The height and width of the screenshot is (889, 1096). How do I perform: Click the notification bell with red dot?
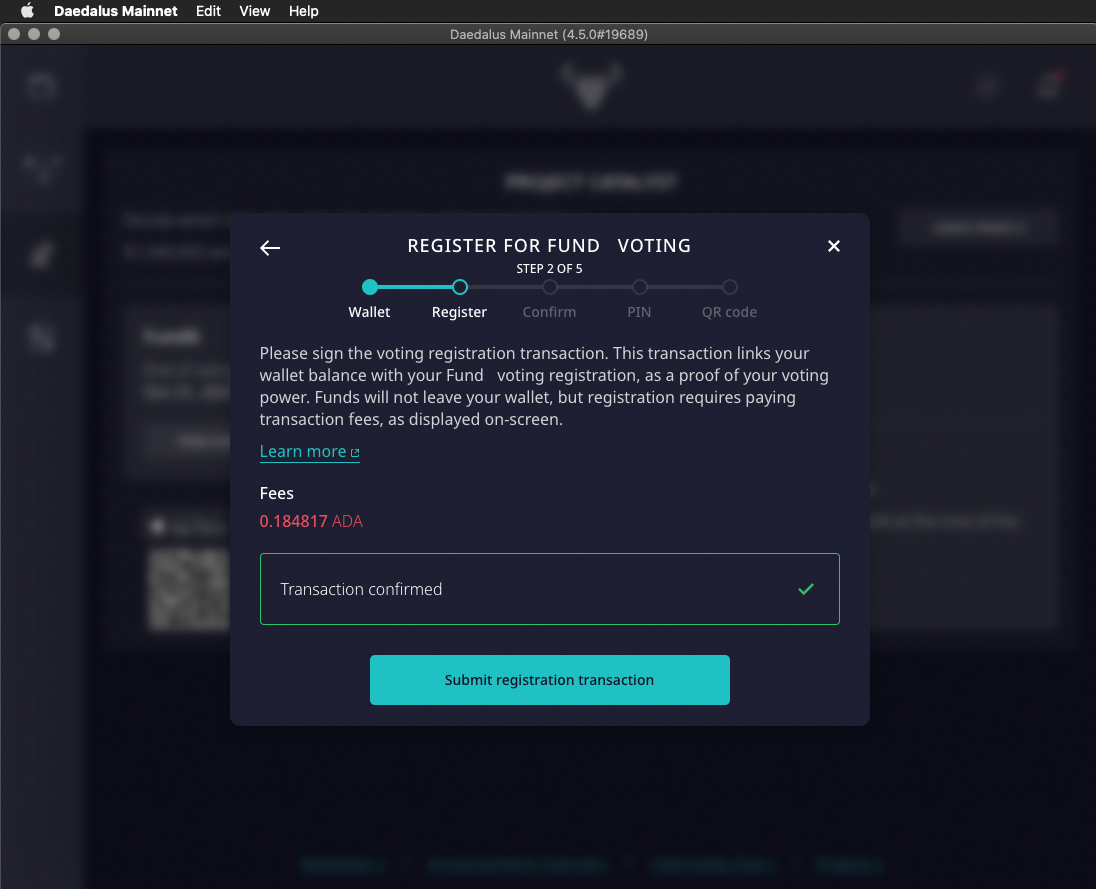point(1048,86)
